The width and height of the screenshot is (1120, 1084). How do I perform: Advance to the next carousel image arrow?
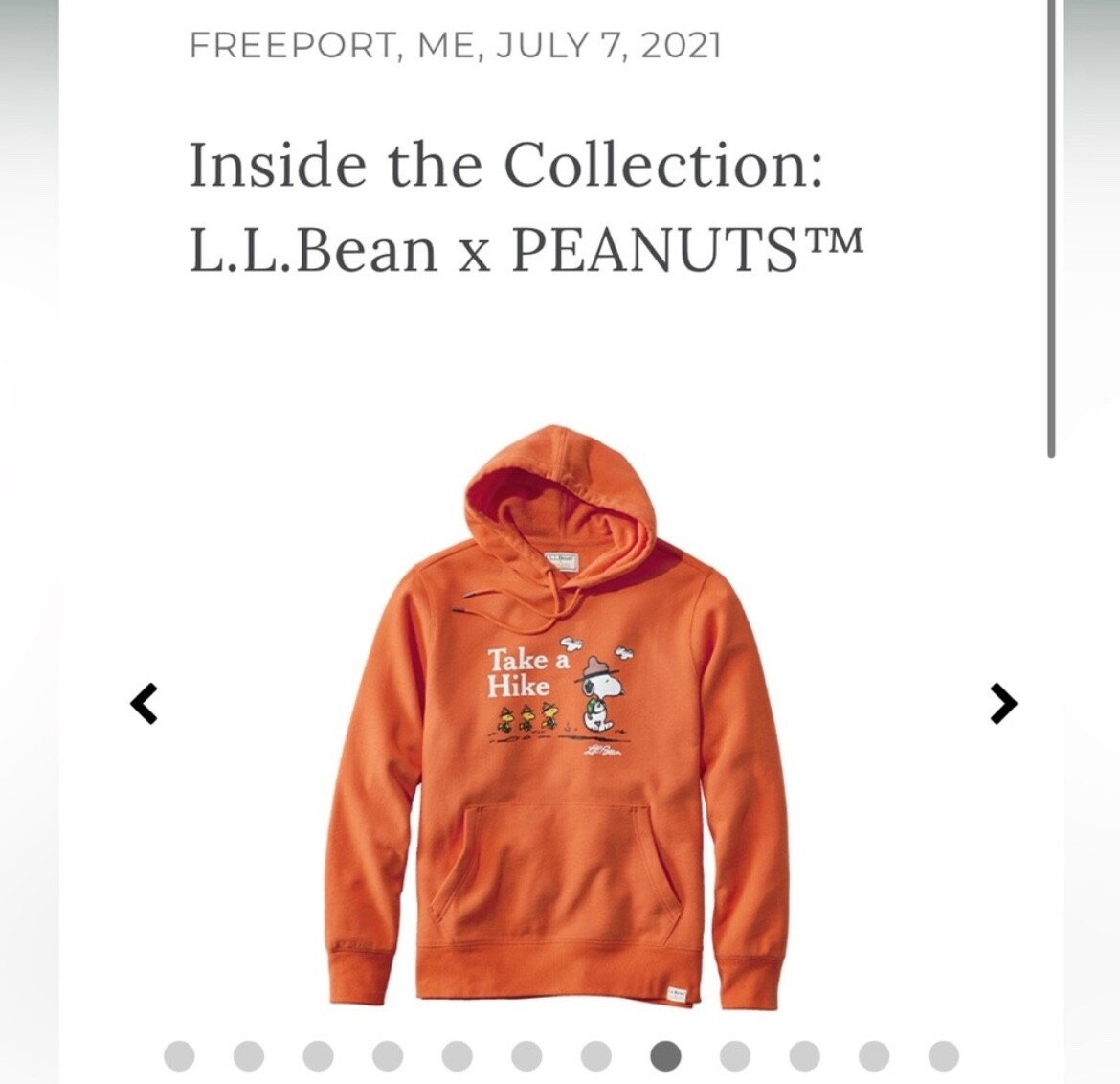click(1004, 704)
